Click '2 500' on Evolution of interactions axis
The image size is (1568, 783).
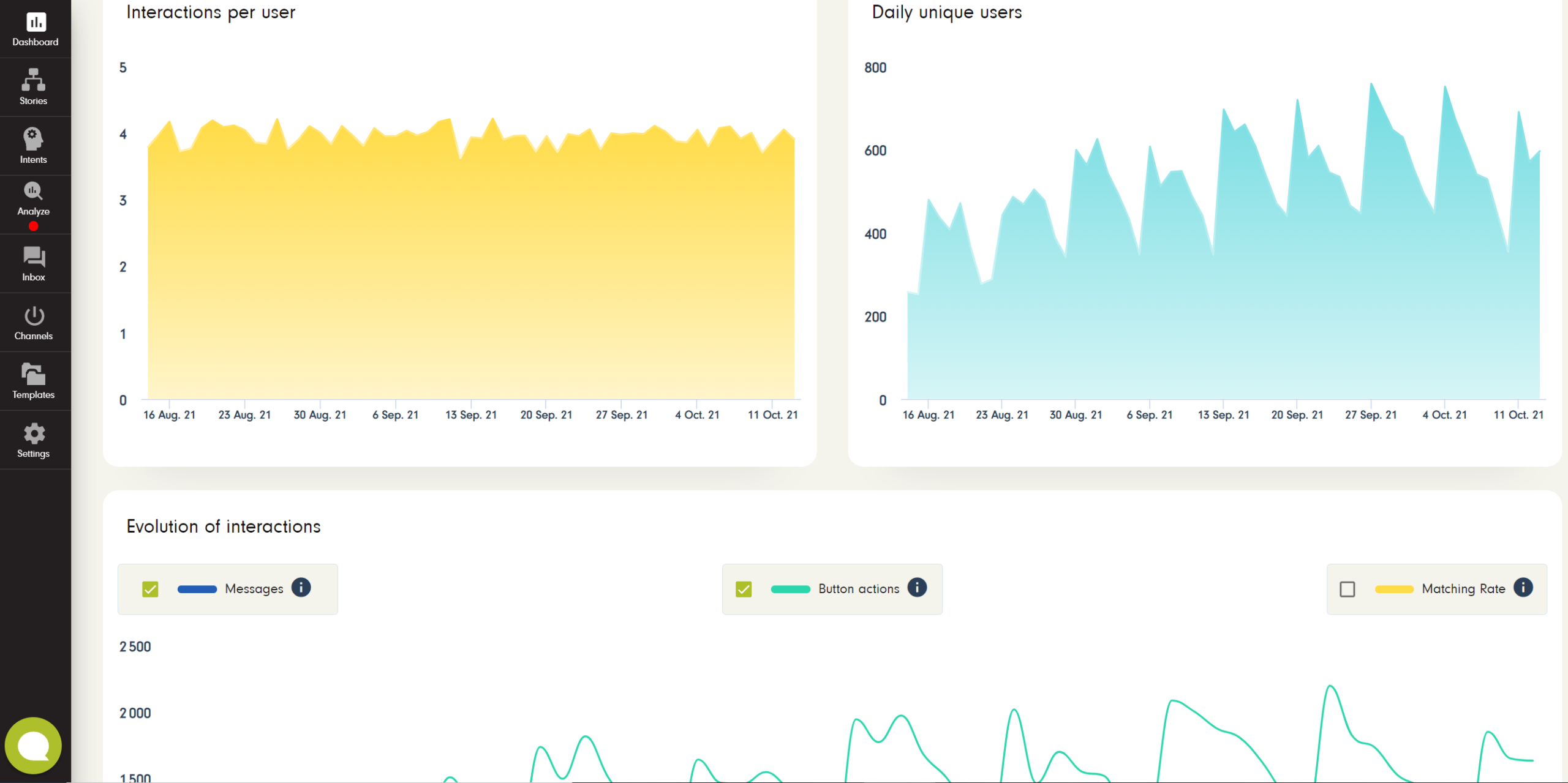[135, 647]
